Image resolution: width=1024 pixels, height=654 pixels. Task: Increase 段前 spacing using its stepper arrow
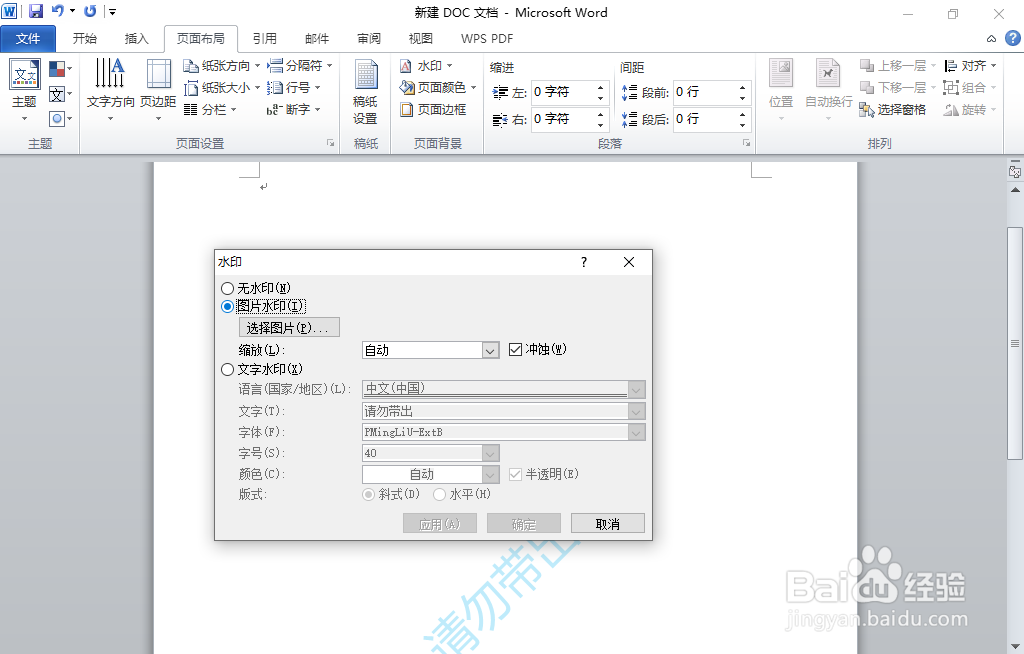(741, 86)
